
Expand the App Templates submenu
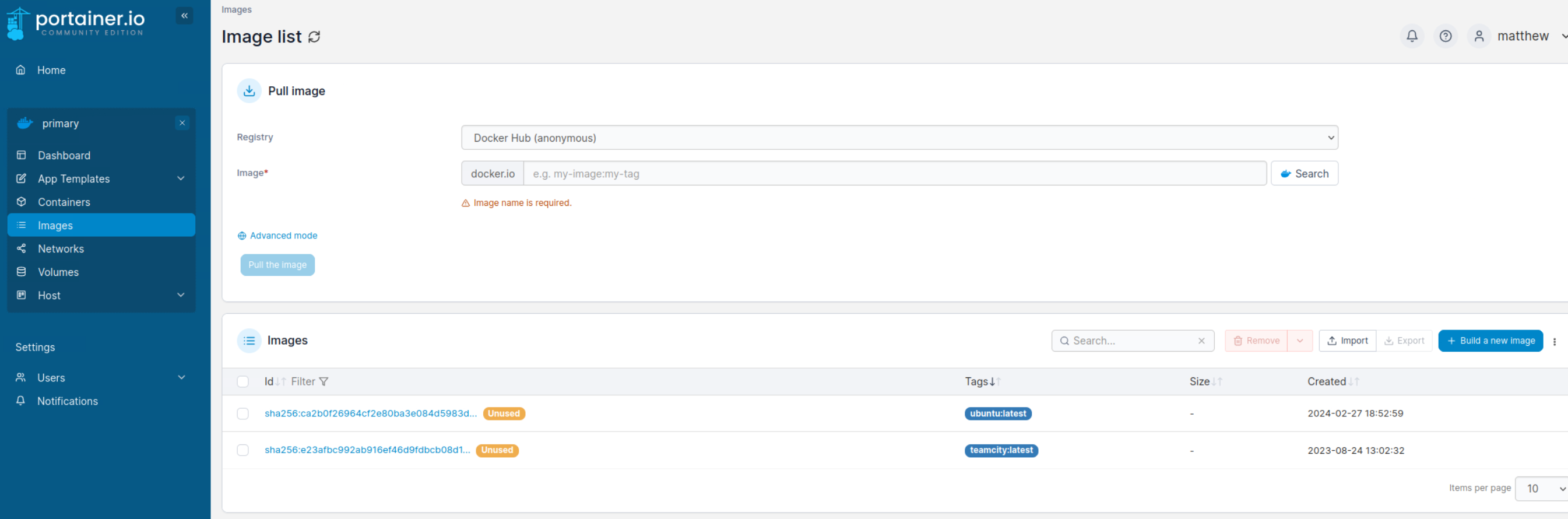click(181, 178)
